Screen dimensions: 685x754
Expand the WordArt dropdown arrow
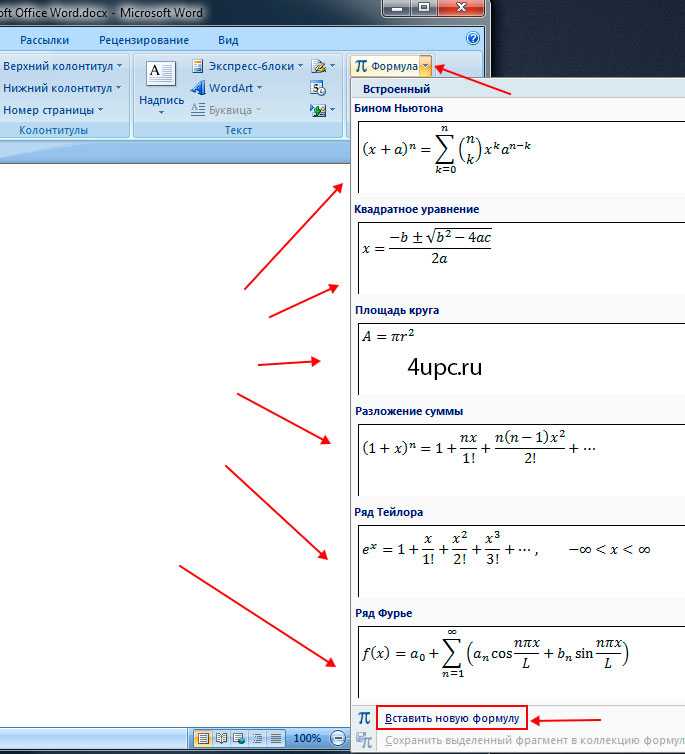coord(260,88)
